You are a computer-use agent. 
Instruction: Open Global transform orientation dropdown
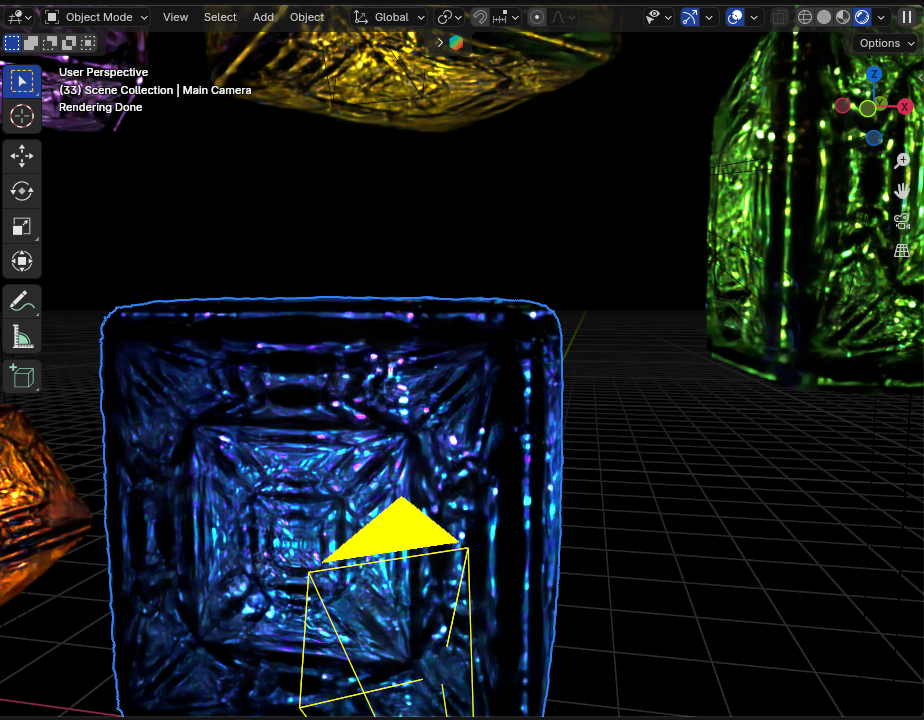[x=389, y=17]
